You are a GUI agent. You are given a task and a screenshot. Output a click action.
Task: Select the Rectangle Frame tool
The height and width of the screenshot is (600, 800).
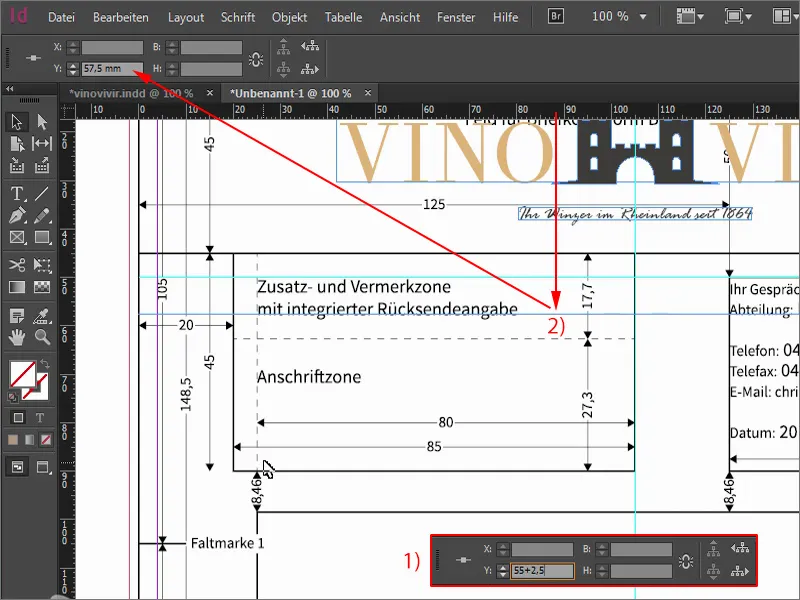(16, 238)
